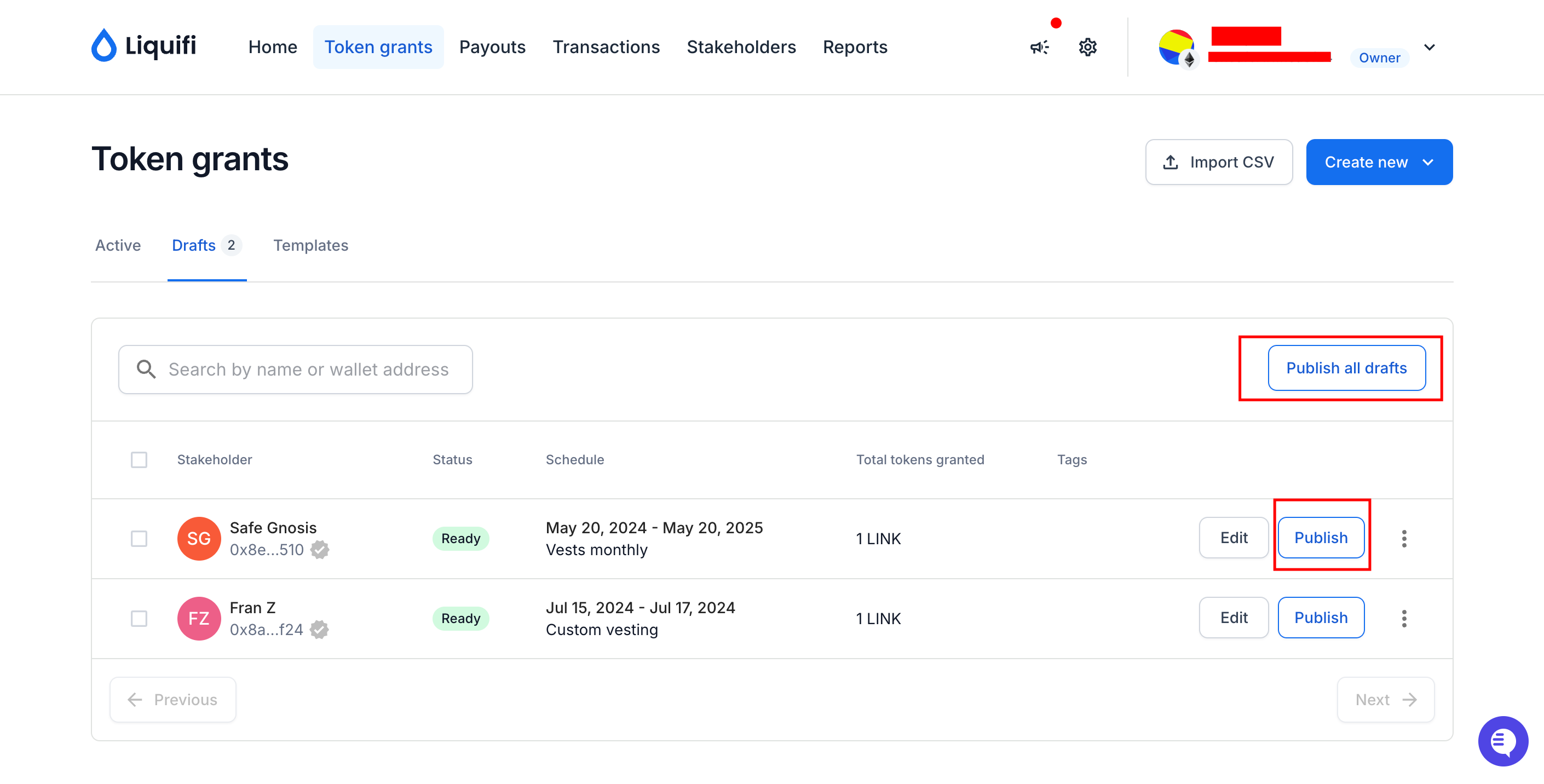Publish the Fran Z grant
Screen dimensions: 1544x784
pyautogui.click(x=1321, y=618)
